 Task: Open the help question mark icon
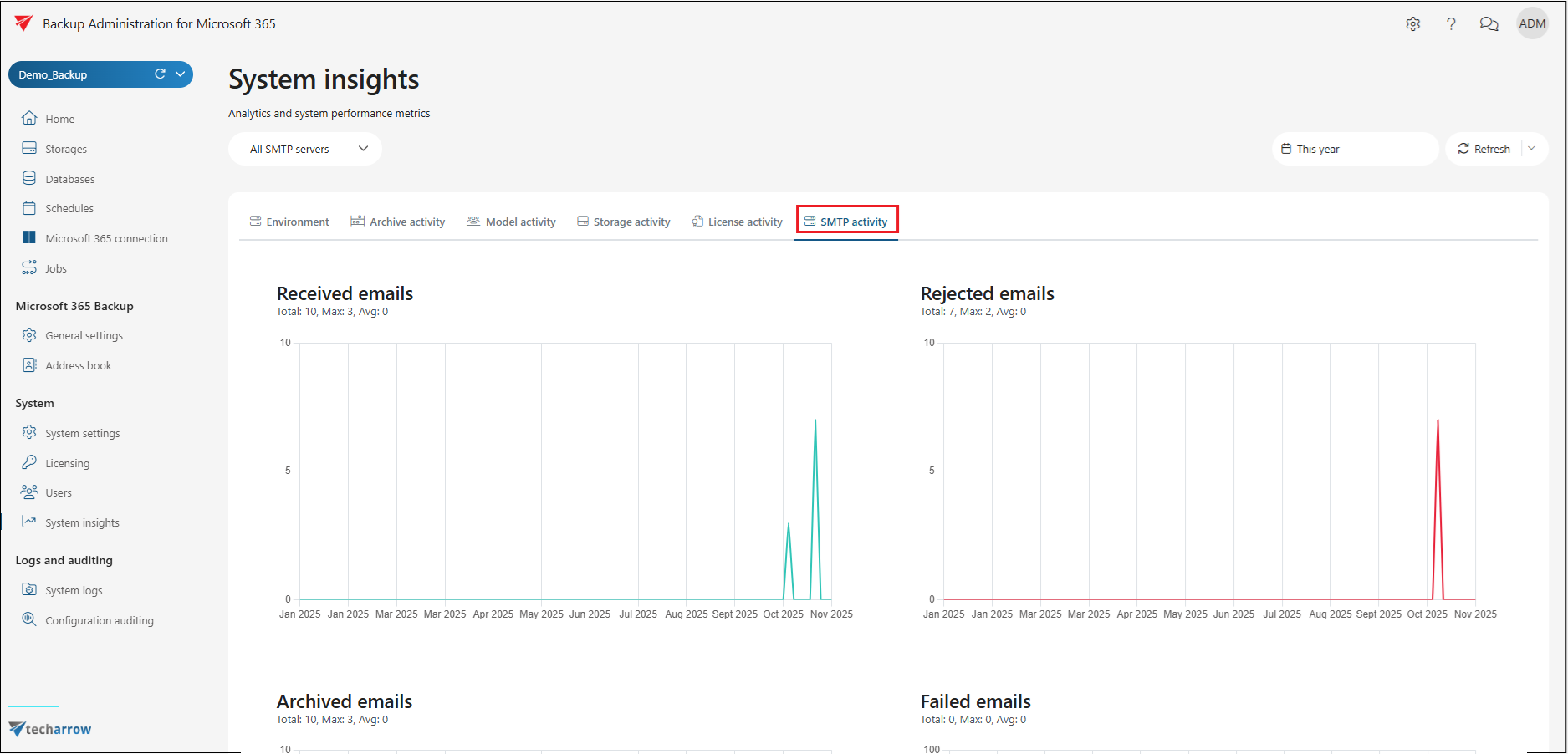[x=1451, y=24]
